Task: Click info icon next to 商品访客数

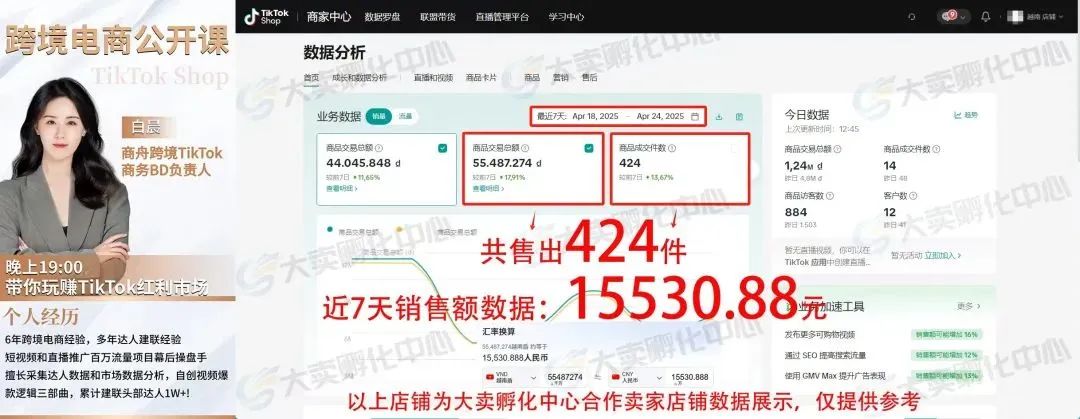Action: 829,196
